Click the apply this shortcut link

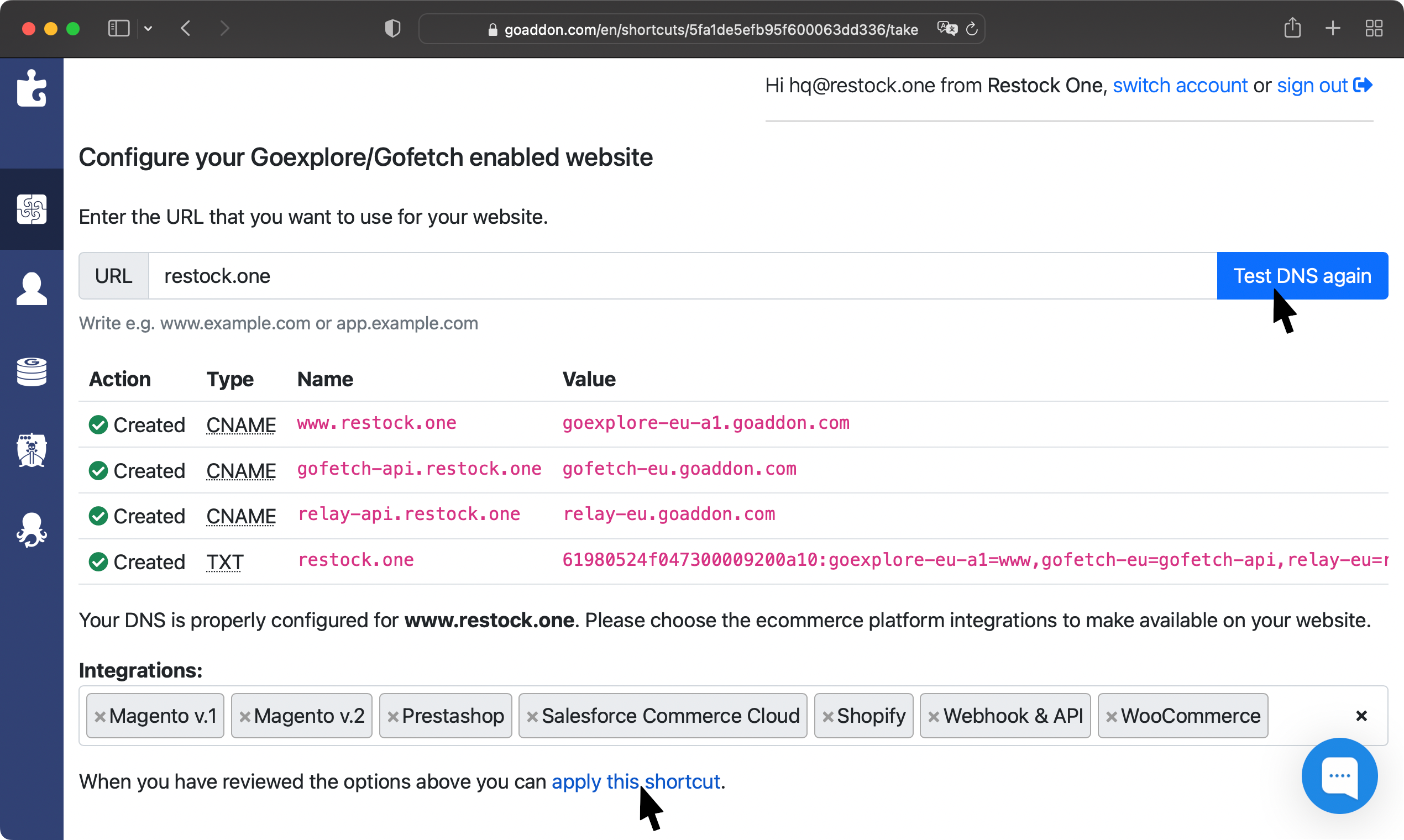pyautogui.click(x=635, y=782)
